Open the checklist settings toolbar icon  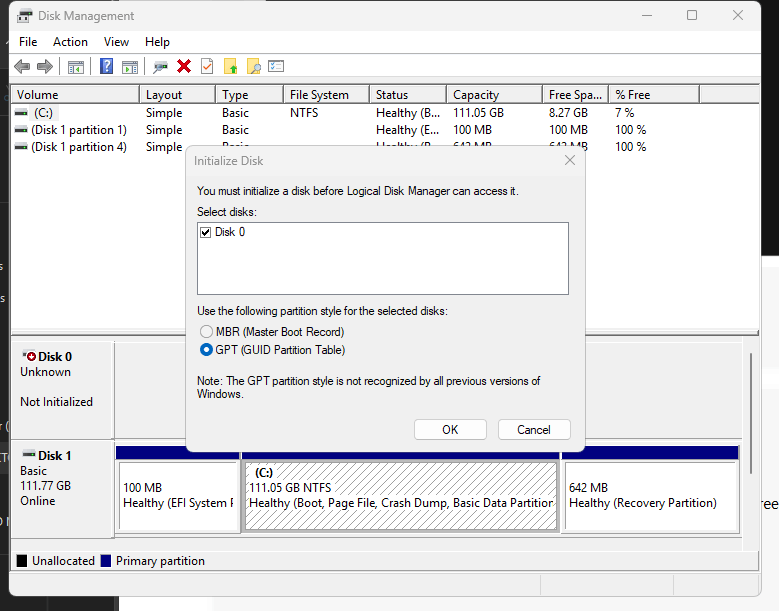[x=276, y=66]
